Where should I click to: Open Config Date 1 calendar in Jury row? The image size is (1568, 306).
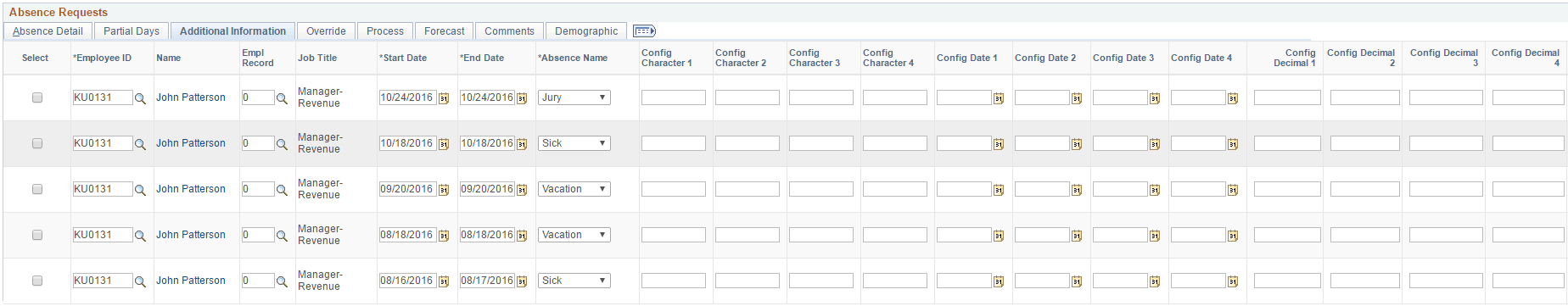point(998,98)
